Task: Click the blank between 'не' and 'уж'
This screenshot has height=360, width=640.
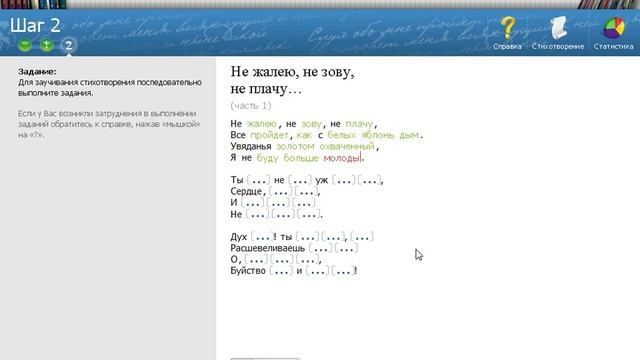Action: (x=300, y=180)
